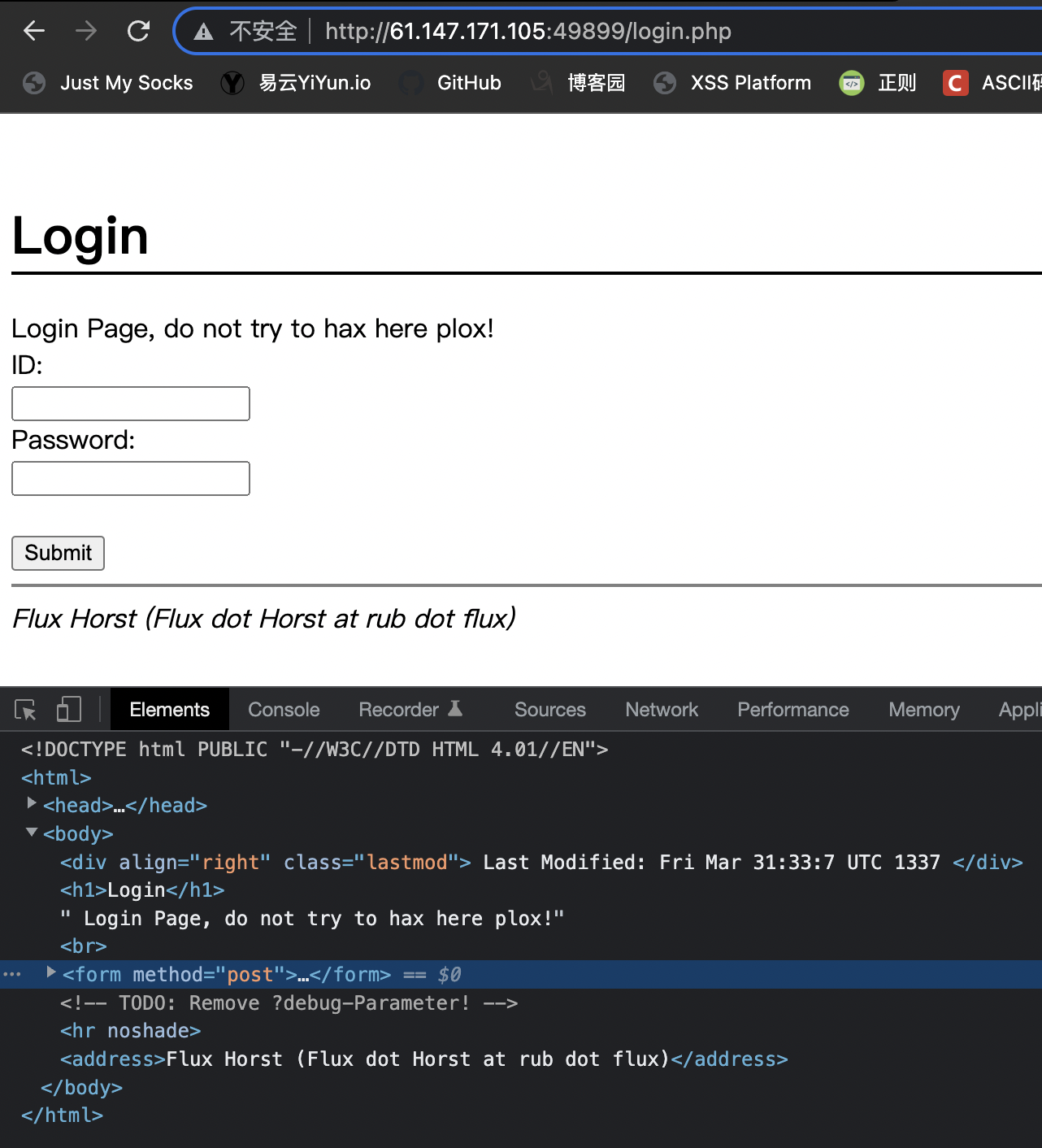This screenshot has width=1042, height=1148.
Task: Select the "Login Page, do not try" text node
Action: pyautogui.click(x=312, y=919)
